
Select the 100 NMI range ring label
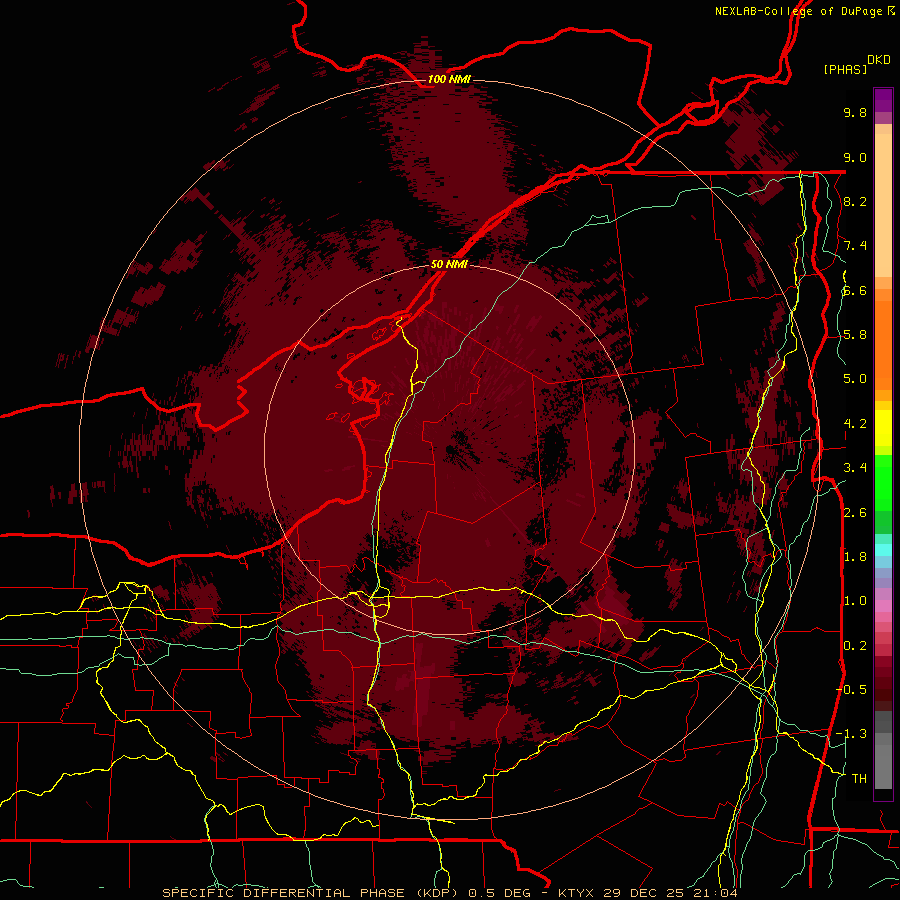(x=449, y=79)
